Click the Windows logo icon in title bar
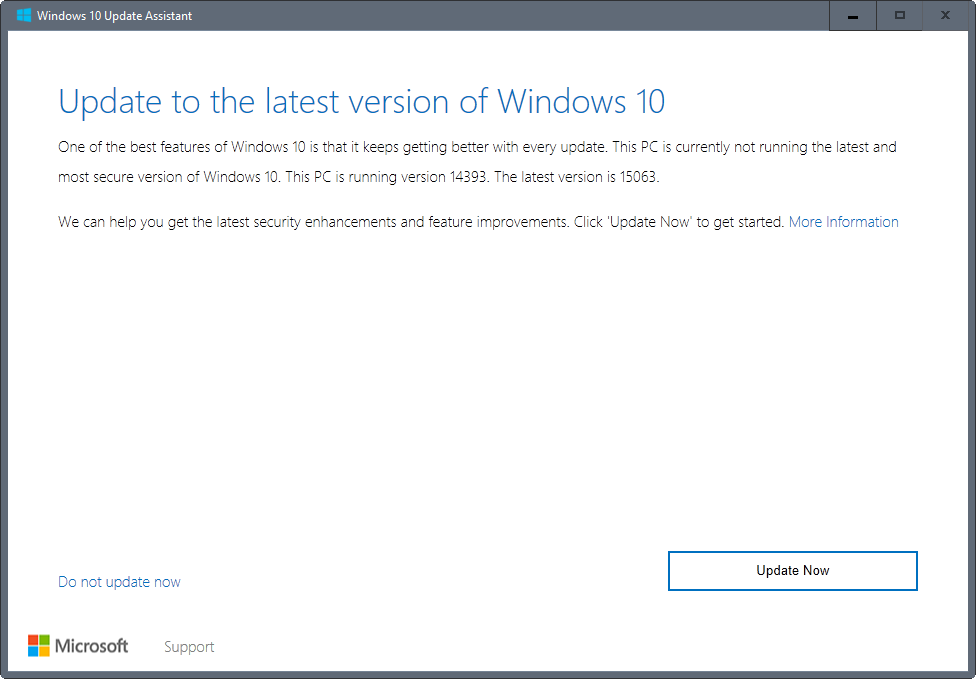The height and width of the screenshot is (679, 976). (24, 16)
